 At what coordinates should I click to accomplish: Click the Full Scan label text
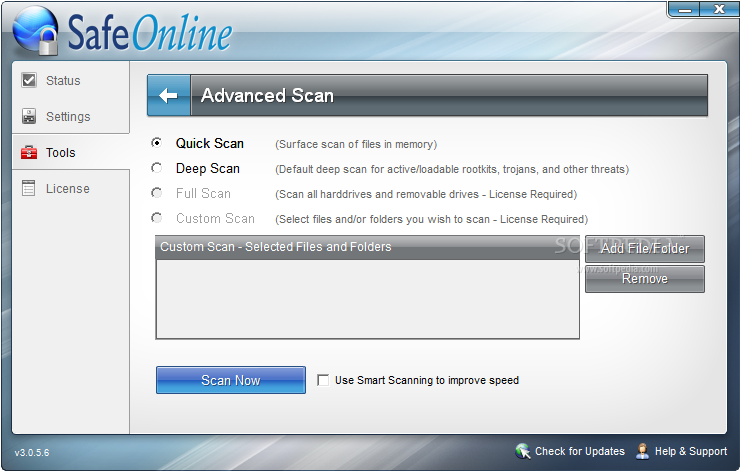[203, 193]
